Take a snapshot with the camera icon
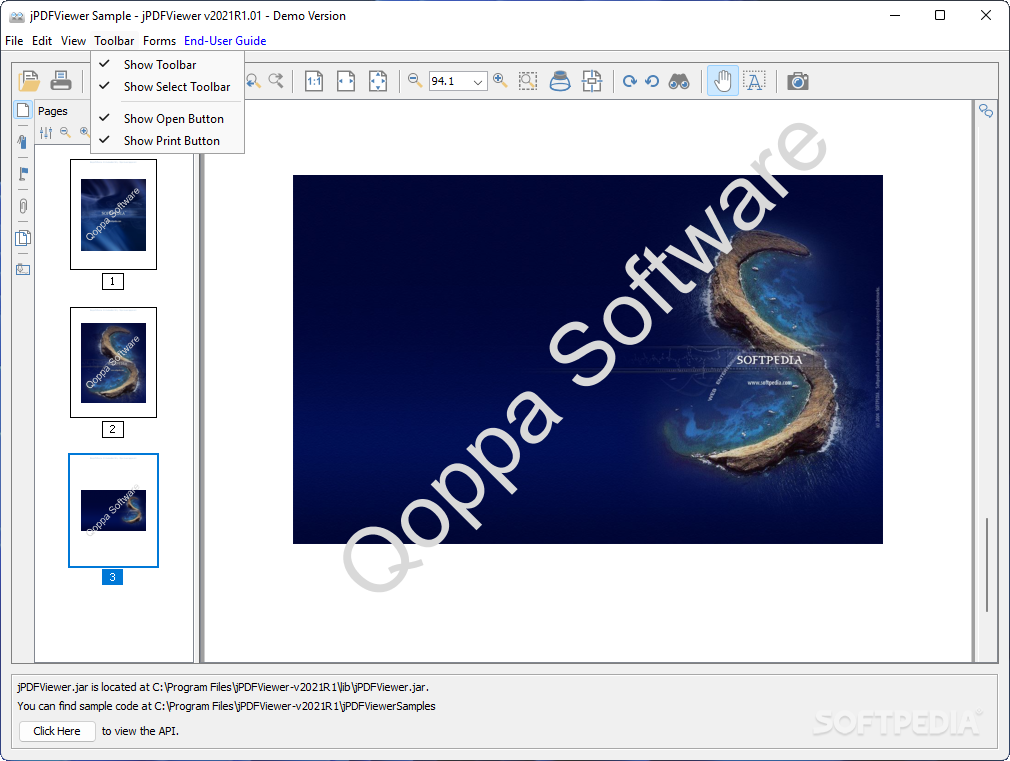This screenshot has height=761, width=1010. (x=797, y=81)
